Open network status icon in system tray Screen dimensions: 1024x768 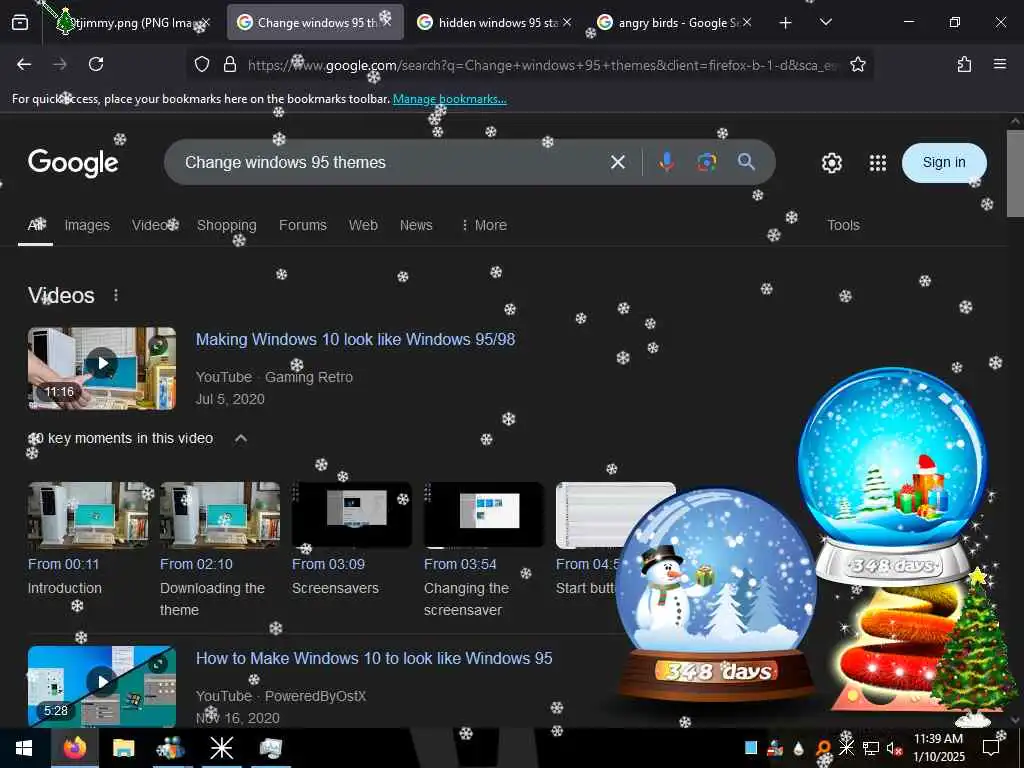tap(871, 748)
